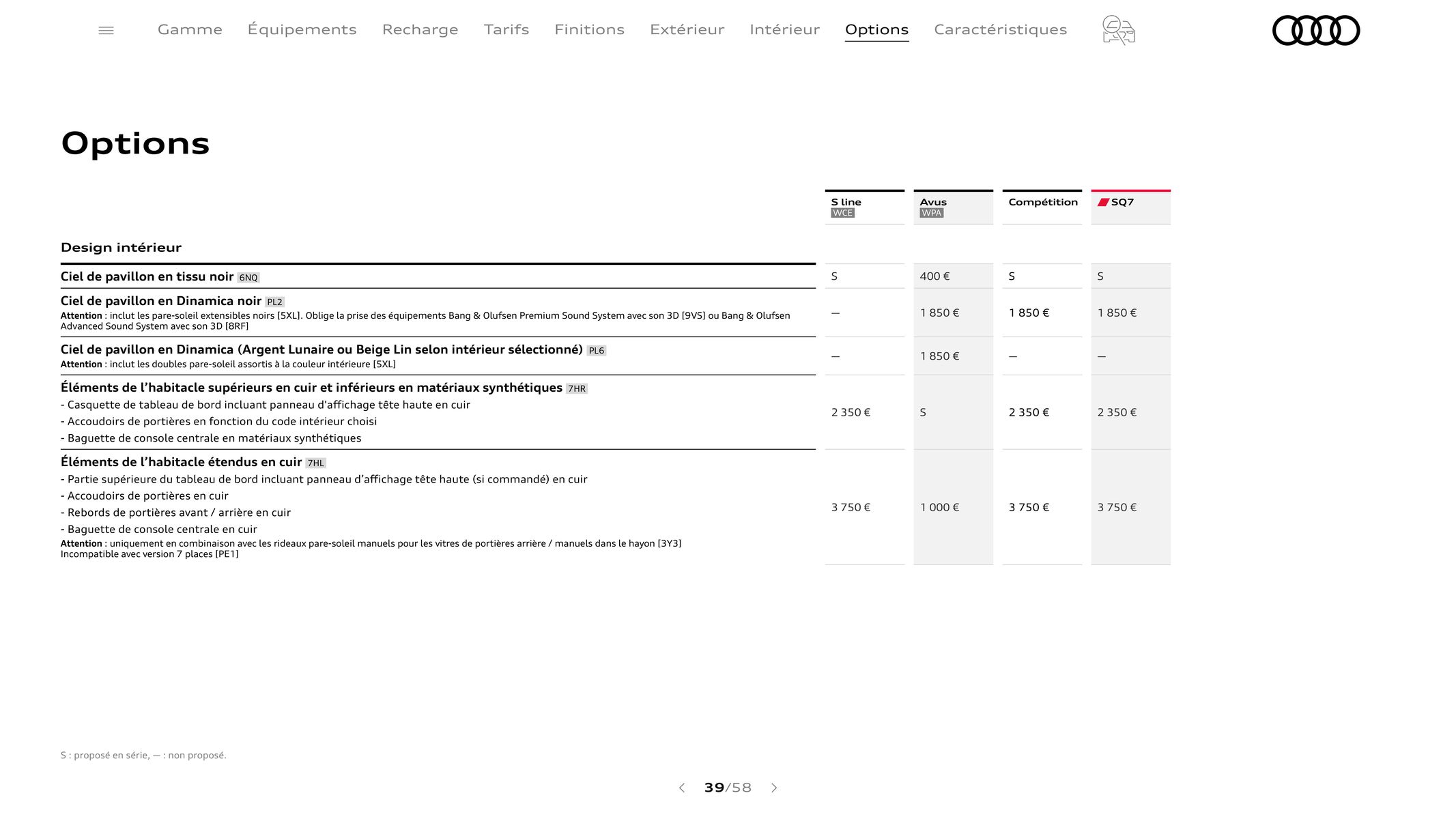Click 'Ciel de pavillon en Dinamica noir'
This screenshot has height=819, width=1456.
(x=161, y=301)
